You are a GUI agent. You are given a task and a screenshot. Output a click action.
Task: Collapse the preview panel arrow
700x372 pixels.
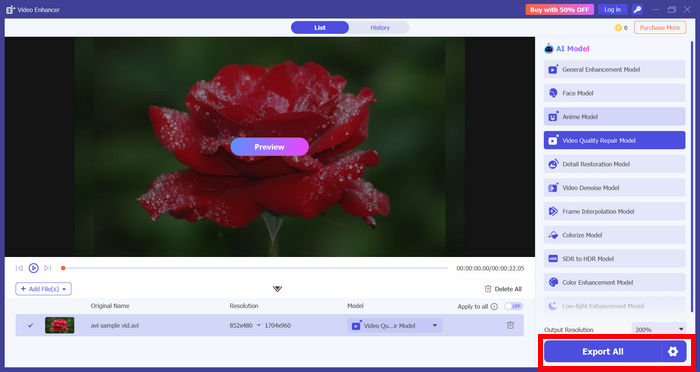(277, 288)
